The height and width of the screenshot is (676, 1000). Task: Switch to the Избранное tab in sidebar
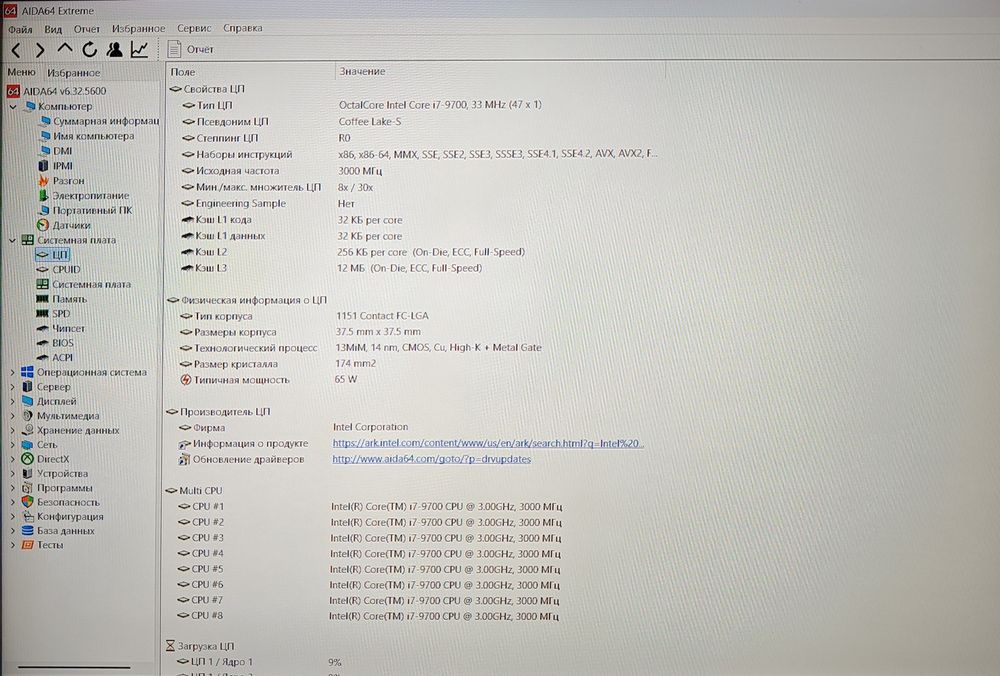tap(73, 73)
